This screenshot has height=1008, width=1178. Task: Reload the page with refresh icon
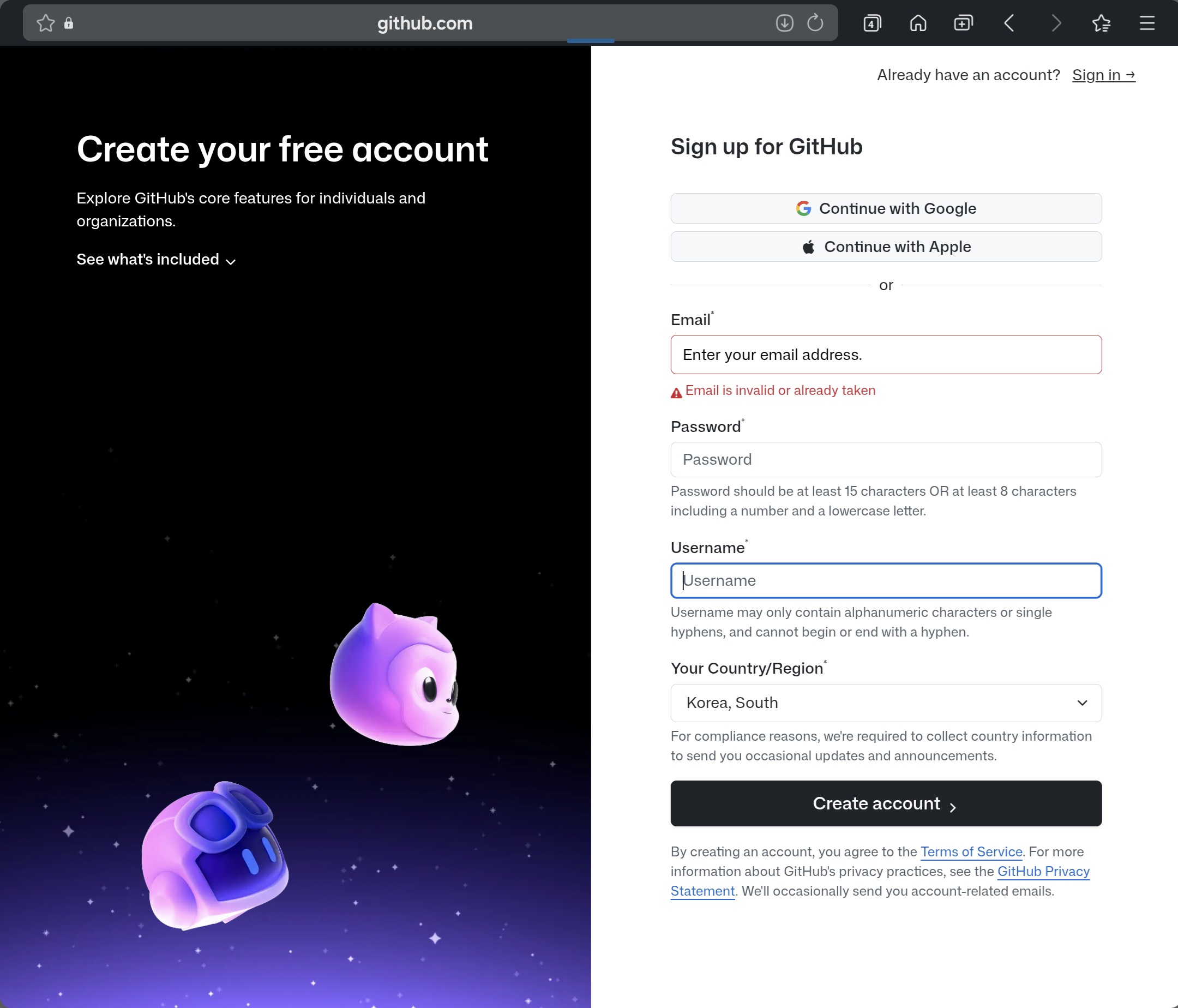pyautogui.click(x=815, y=23)
